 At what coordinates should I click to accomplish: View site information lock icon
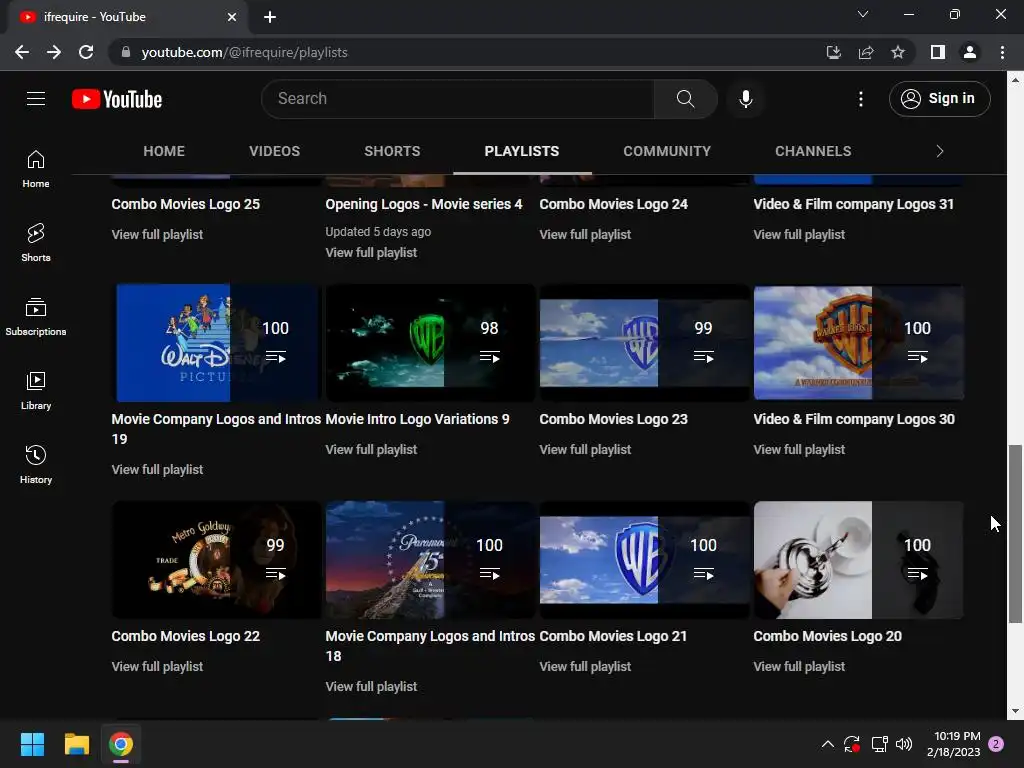point(126,52)
